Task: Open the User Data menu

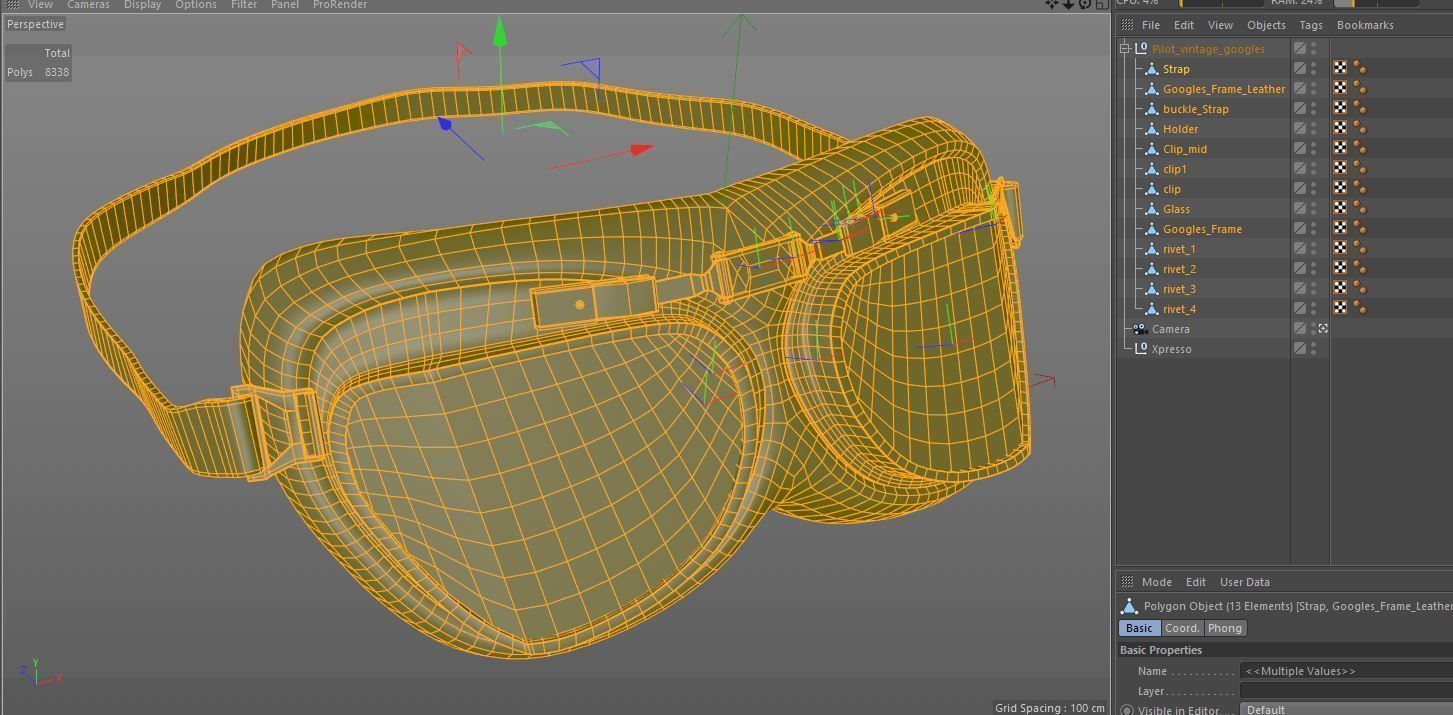Action: [1245, 582]
